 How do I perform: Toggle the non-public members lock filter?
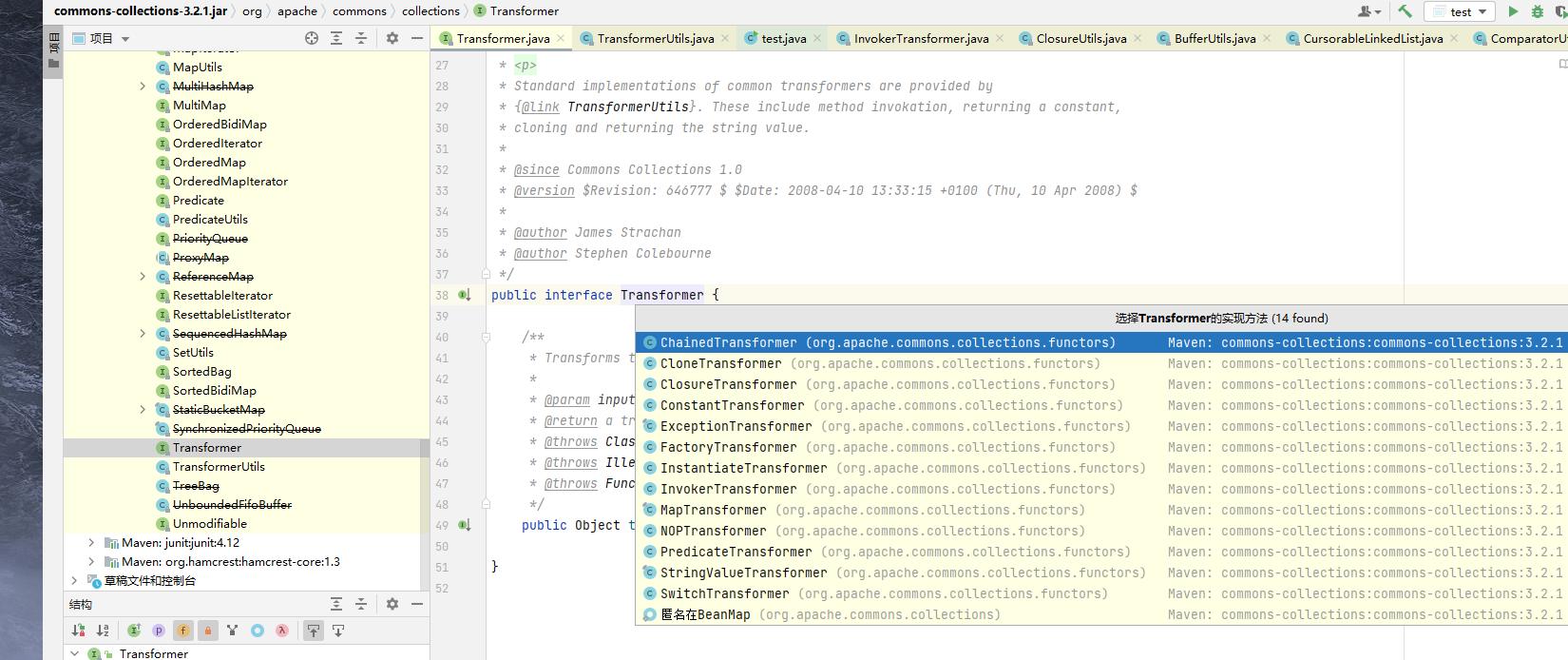pos(208,630)
